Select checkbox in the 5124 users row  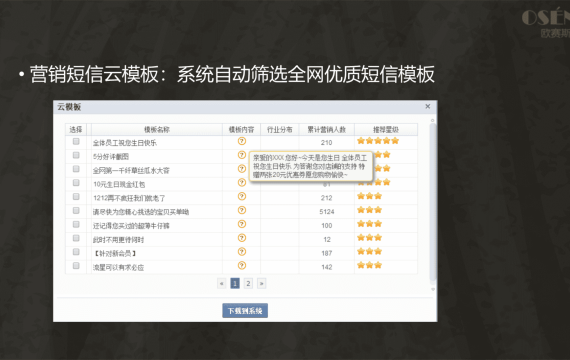76,210
